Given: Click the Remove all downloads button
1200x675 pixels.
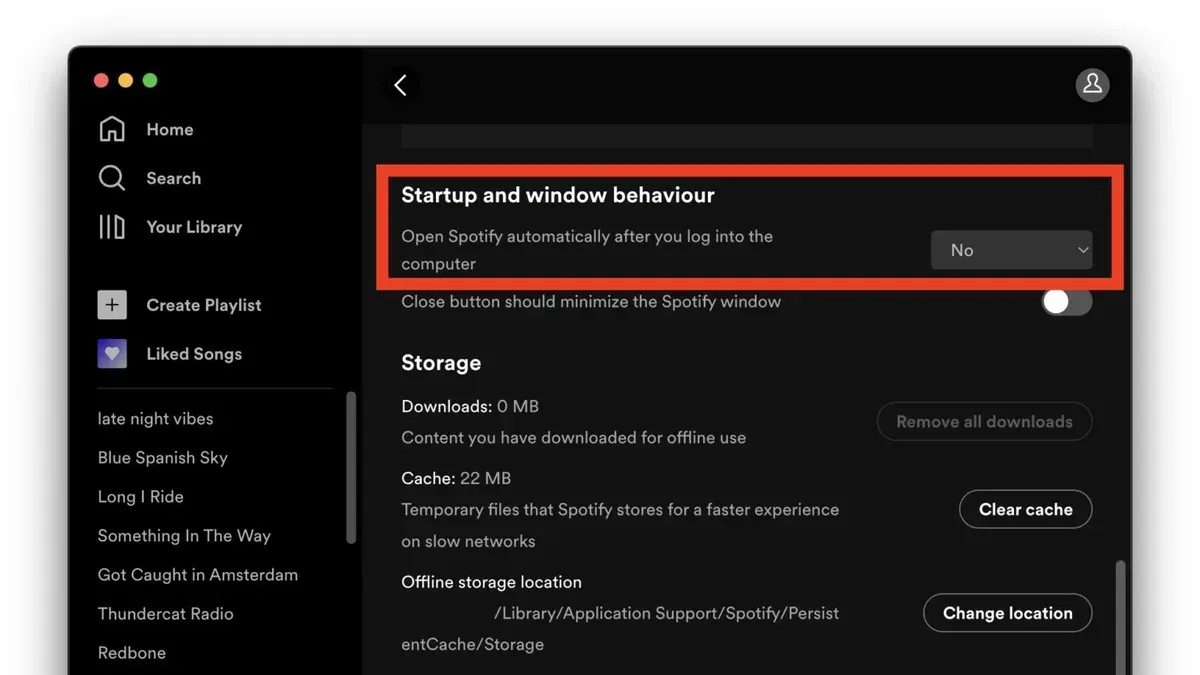Looking at the screenshot, I should click(x=984, y=421).
